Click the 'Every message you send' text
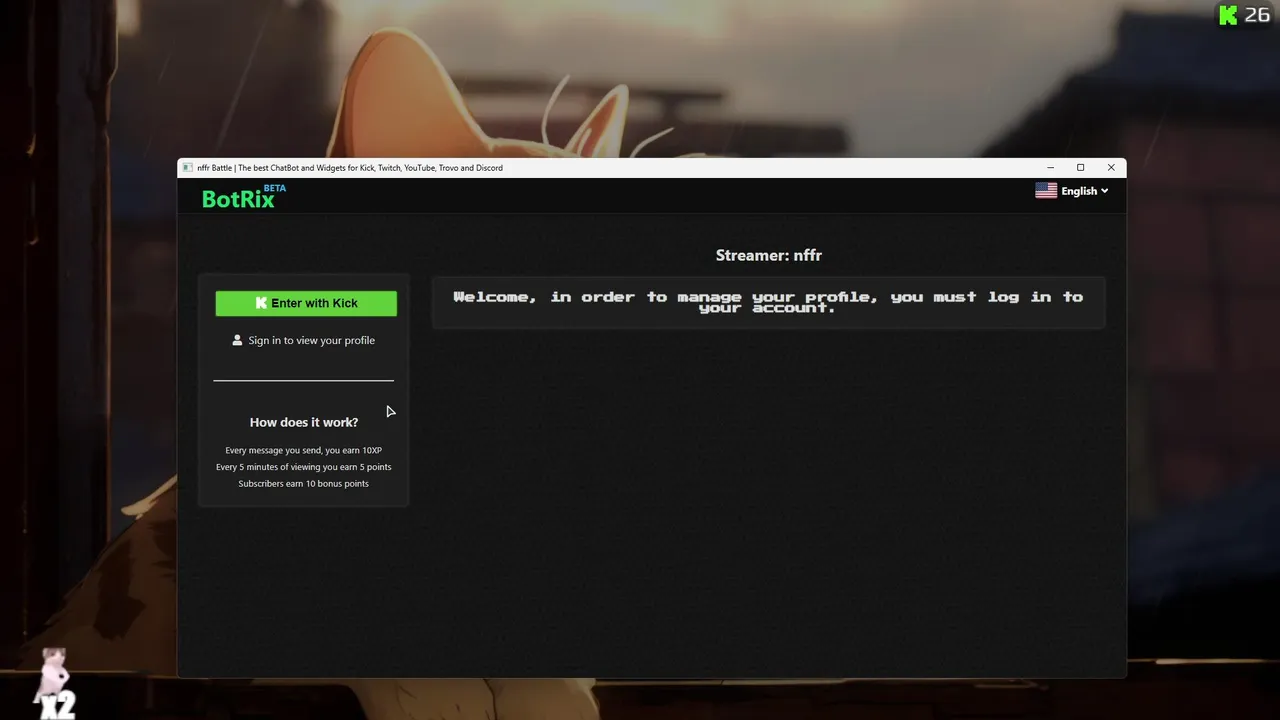 pyautogui.click(x=304, y=451)
